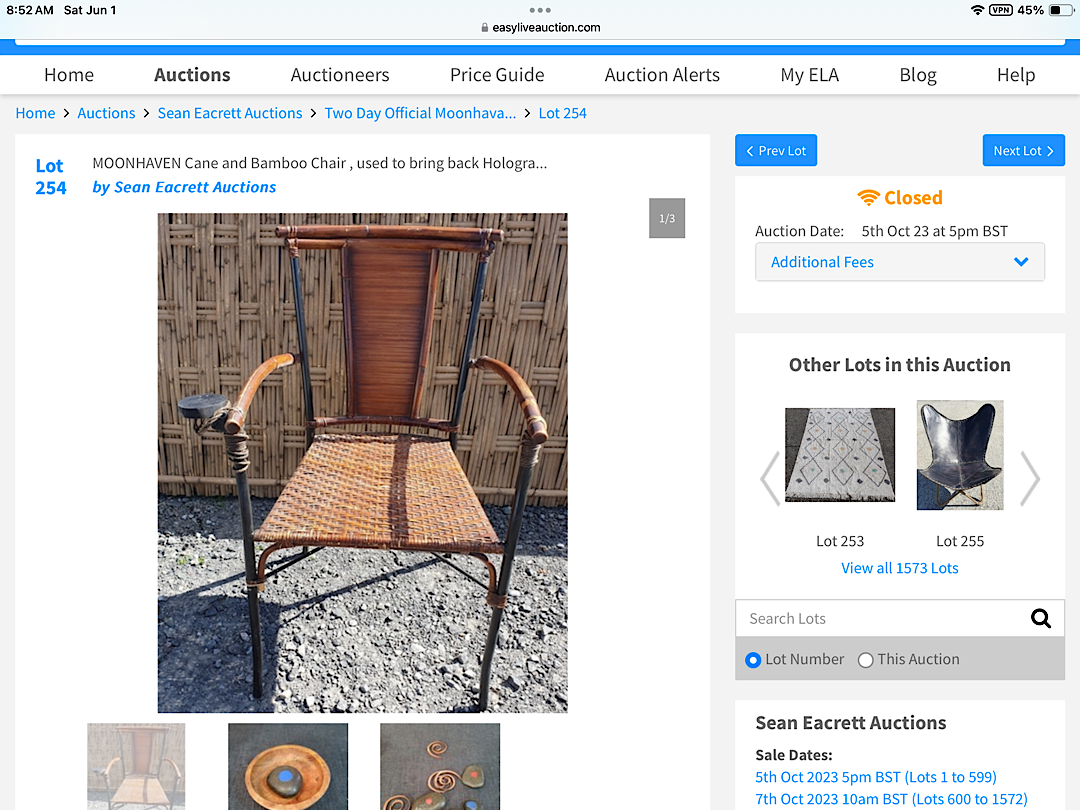The height and width of the screenshot is (810, 1080).
Task: Open the Auctioneers menu item
Action: (340, 75)
